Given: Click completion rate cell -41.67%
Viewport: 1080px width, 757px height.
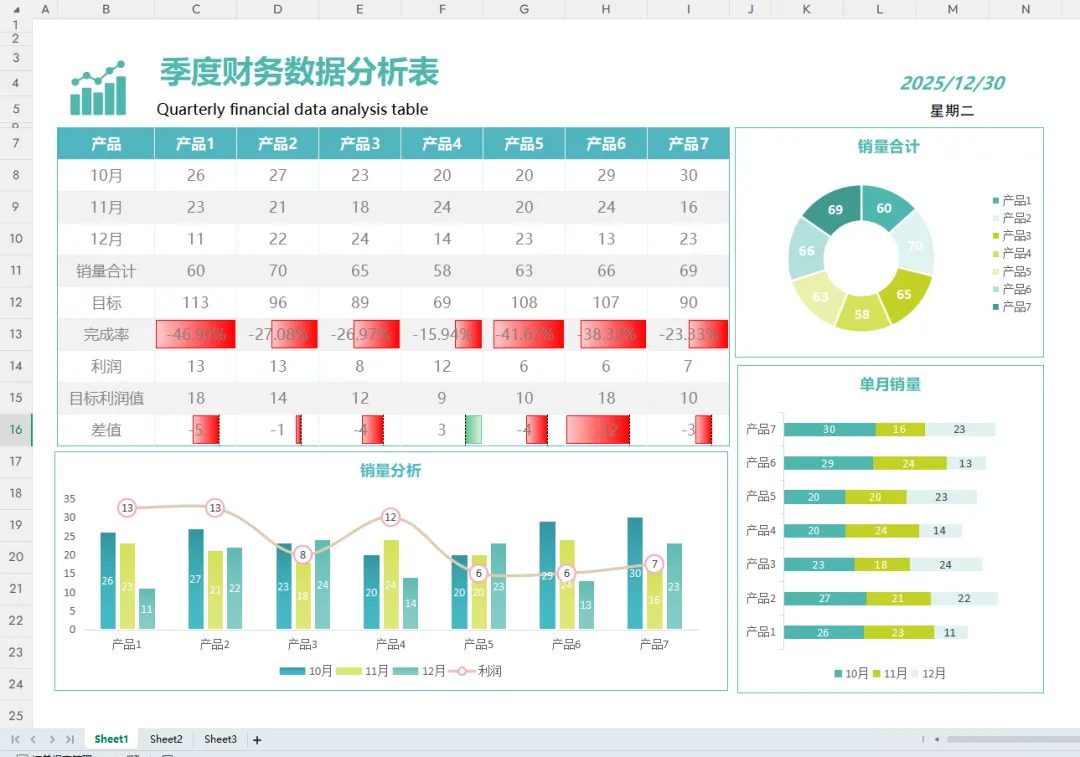Looking at the screenshot, I should coord(524,335).
